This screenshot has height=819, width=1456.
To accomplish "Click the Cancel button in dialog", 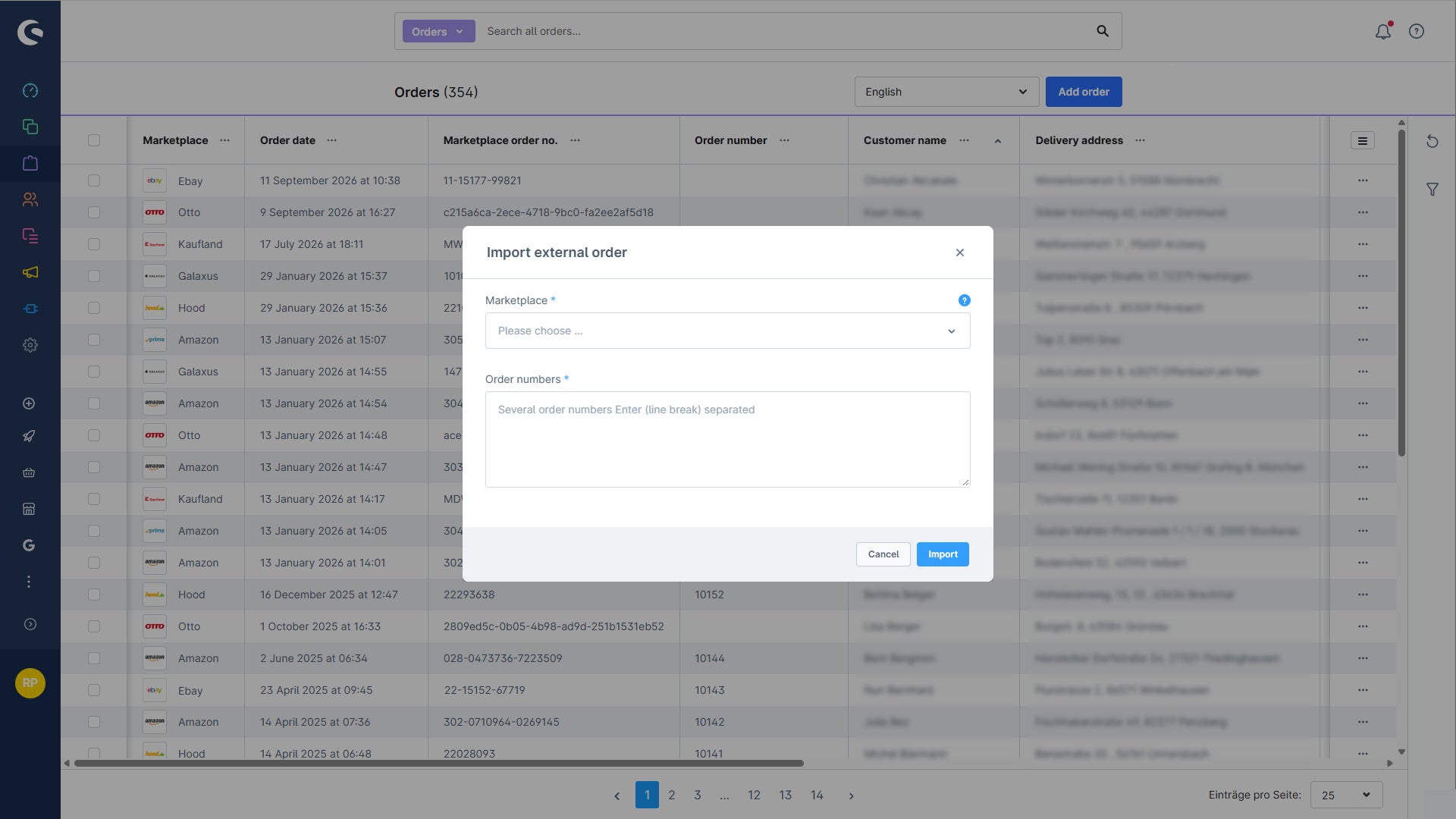I will click(x=883, y=554).
